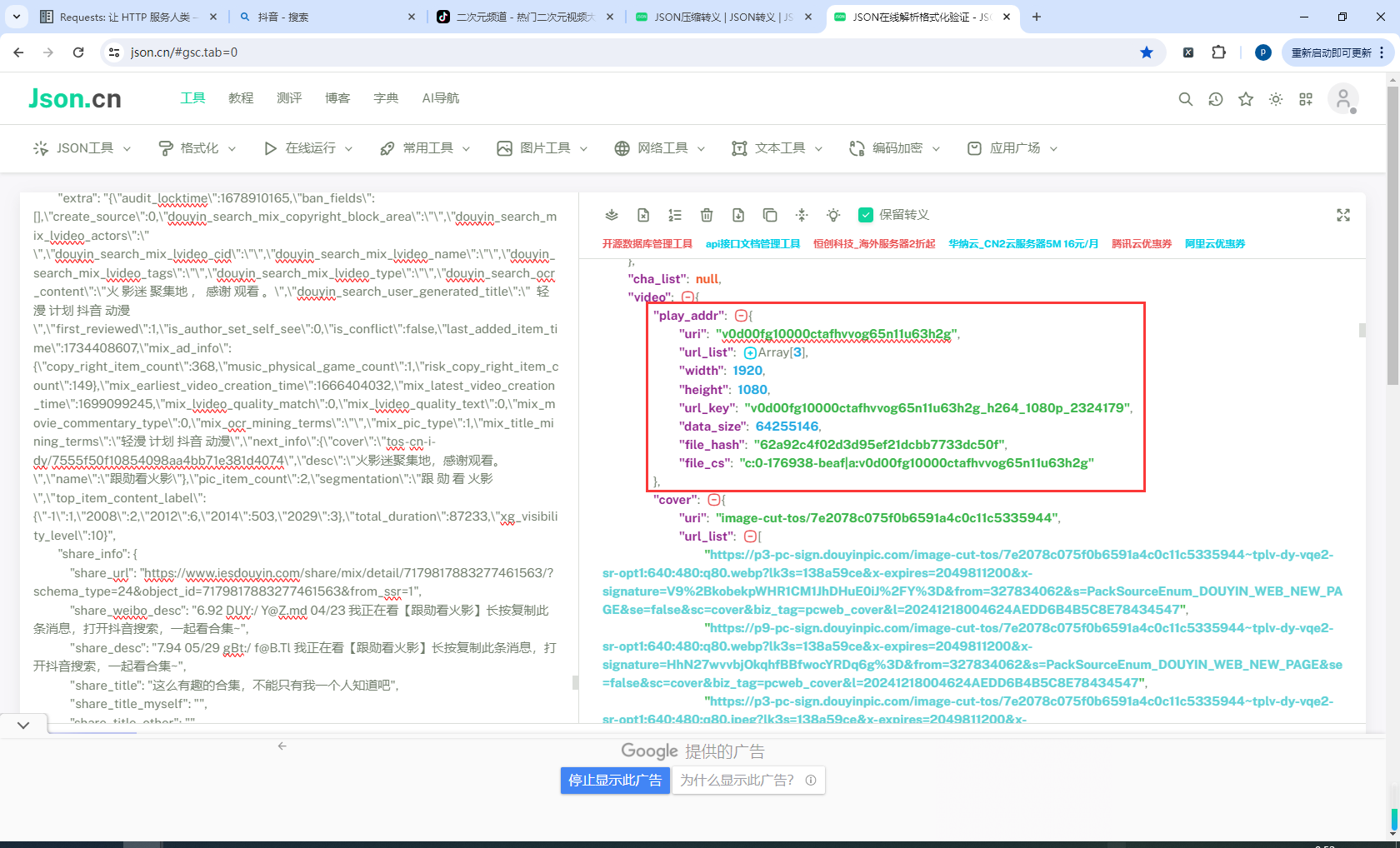1400x848 pixels.
Task: Select the 工具 navigation item
Action: point(192,98)
